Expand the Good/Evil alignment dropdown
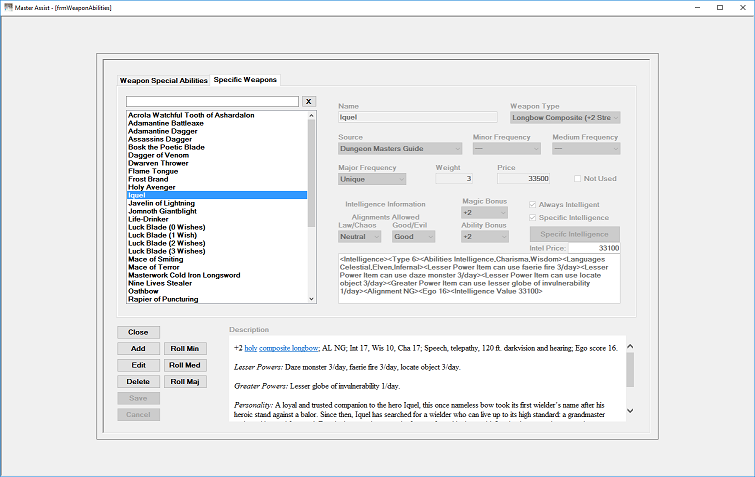 [x=413, y=237]
